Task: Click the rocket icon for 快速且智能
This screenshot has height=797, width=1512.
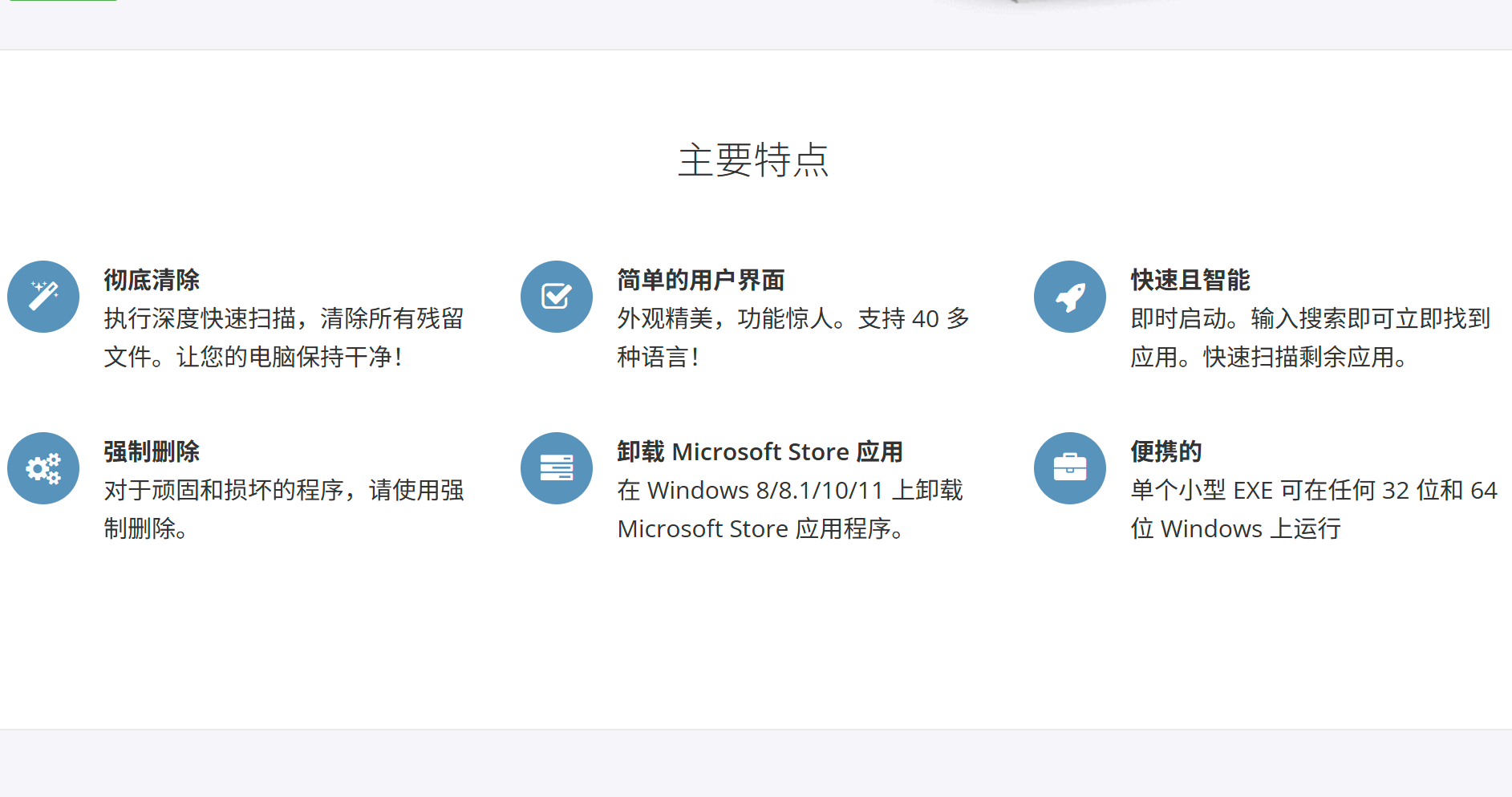Action: click(x=1070, y=297)
